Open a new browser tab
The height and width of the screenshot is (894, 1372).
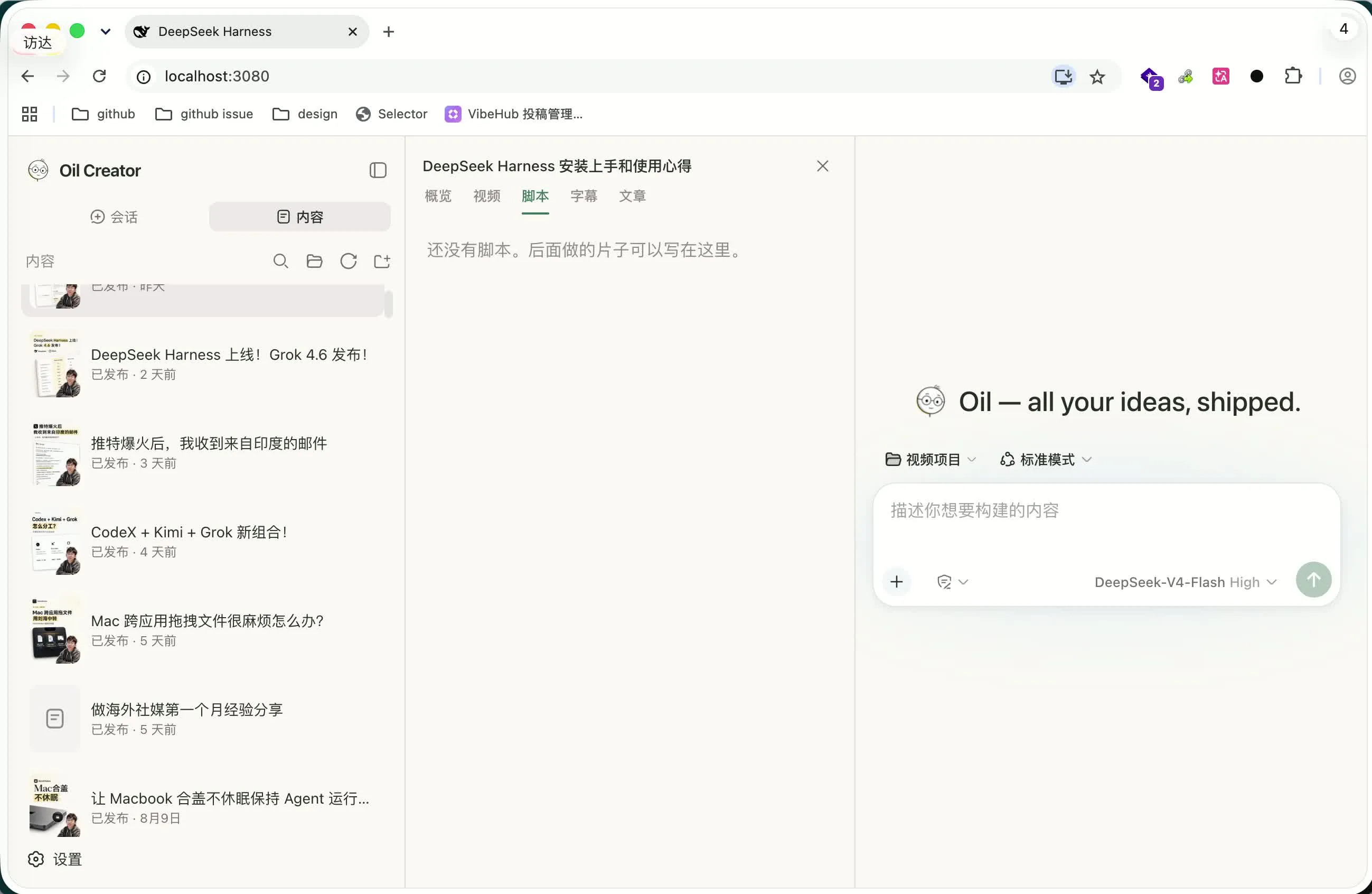389,32
